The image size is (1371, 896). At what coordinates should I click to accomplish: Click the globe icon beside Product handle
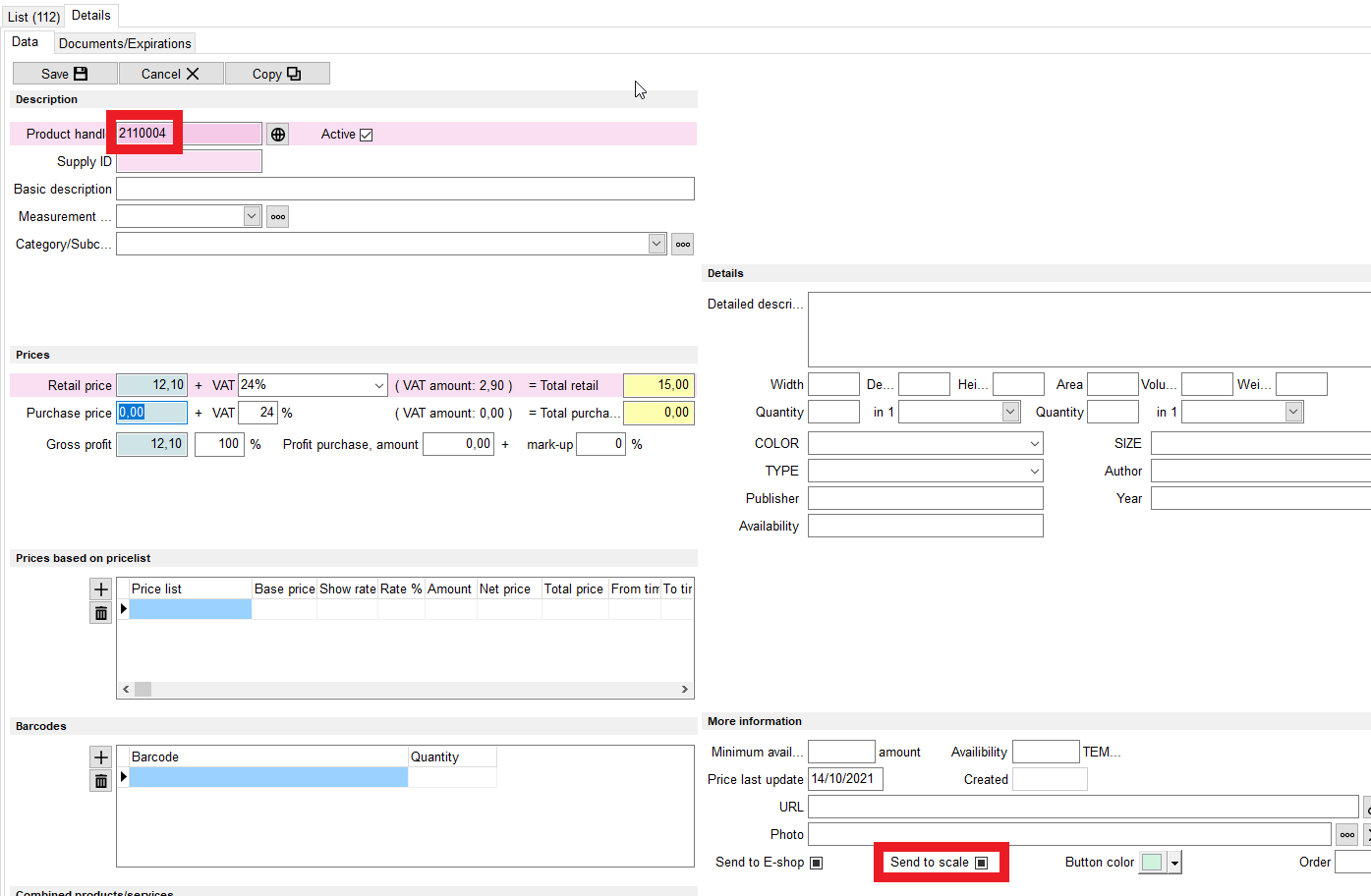click(278, 135)
